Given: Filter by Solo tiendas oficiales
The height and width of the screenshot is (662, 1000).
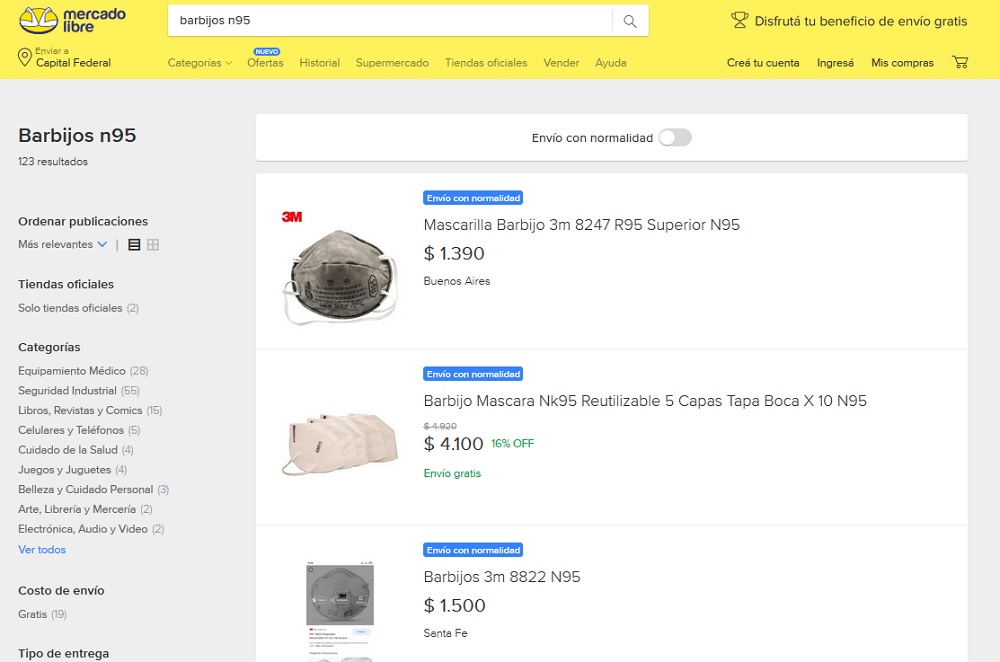Looking at the screenshot, I should click(72, 308).
